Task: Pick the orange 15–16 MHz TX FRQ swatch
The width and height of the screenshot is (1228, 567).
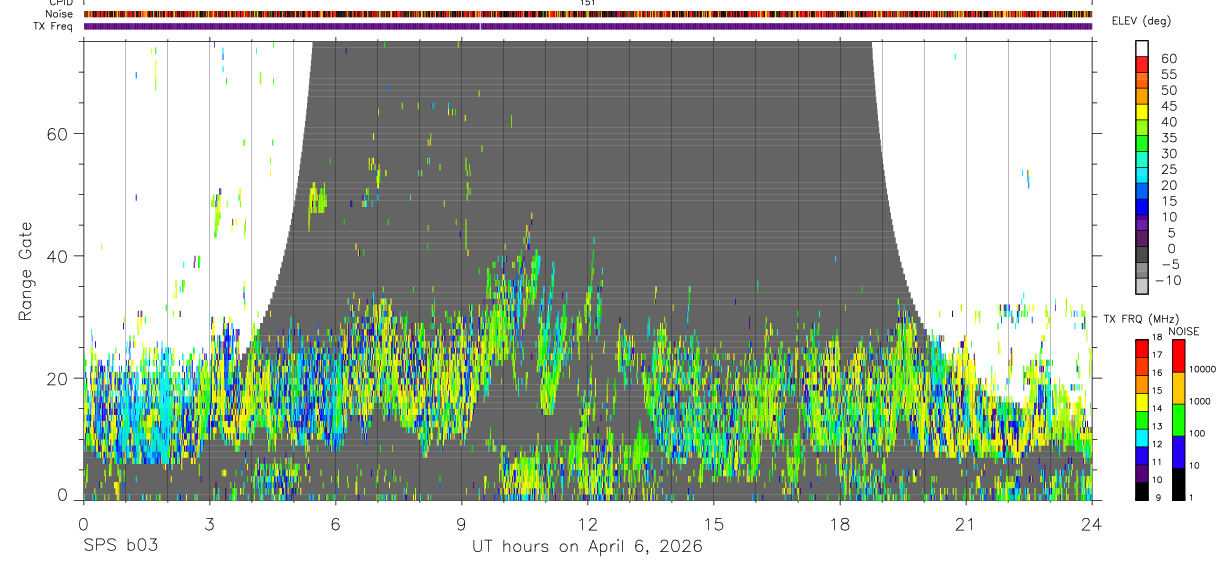Action: pyautogui.click(x=1141, y=384)
